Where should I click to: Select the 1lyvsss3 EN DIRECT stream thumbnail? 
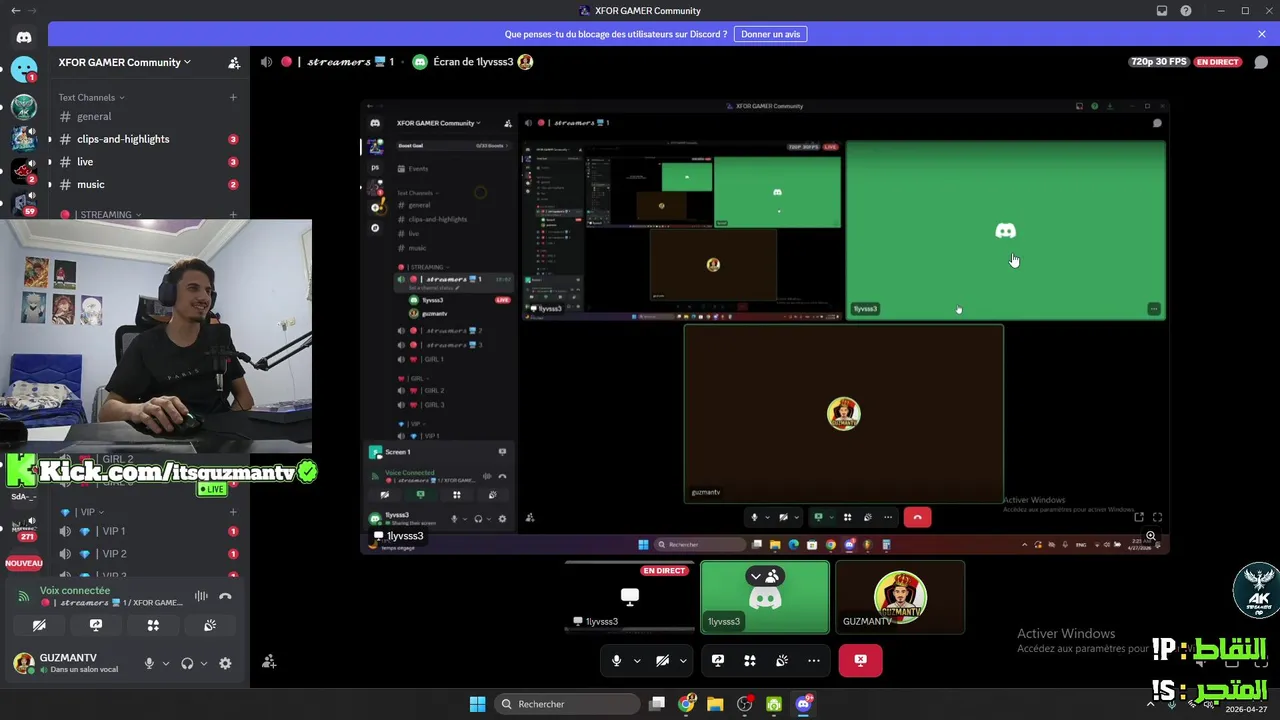click(630, 597)
